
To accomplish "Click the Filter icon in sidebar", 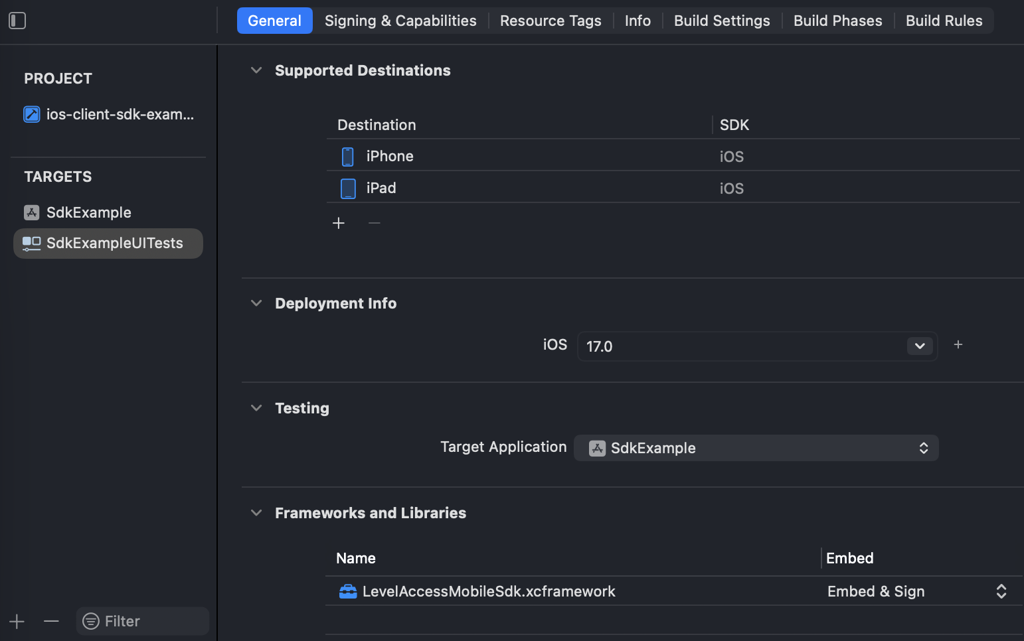I will [91, 621].
